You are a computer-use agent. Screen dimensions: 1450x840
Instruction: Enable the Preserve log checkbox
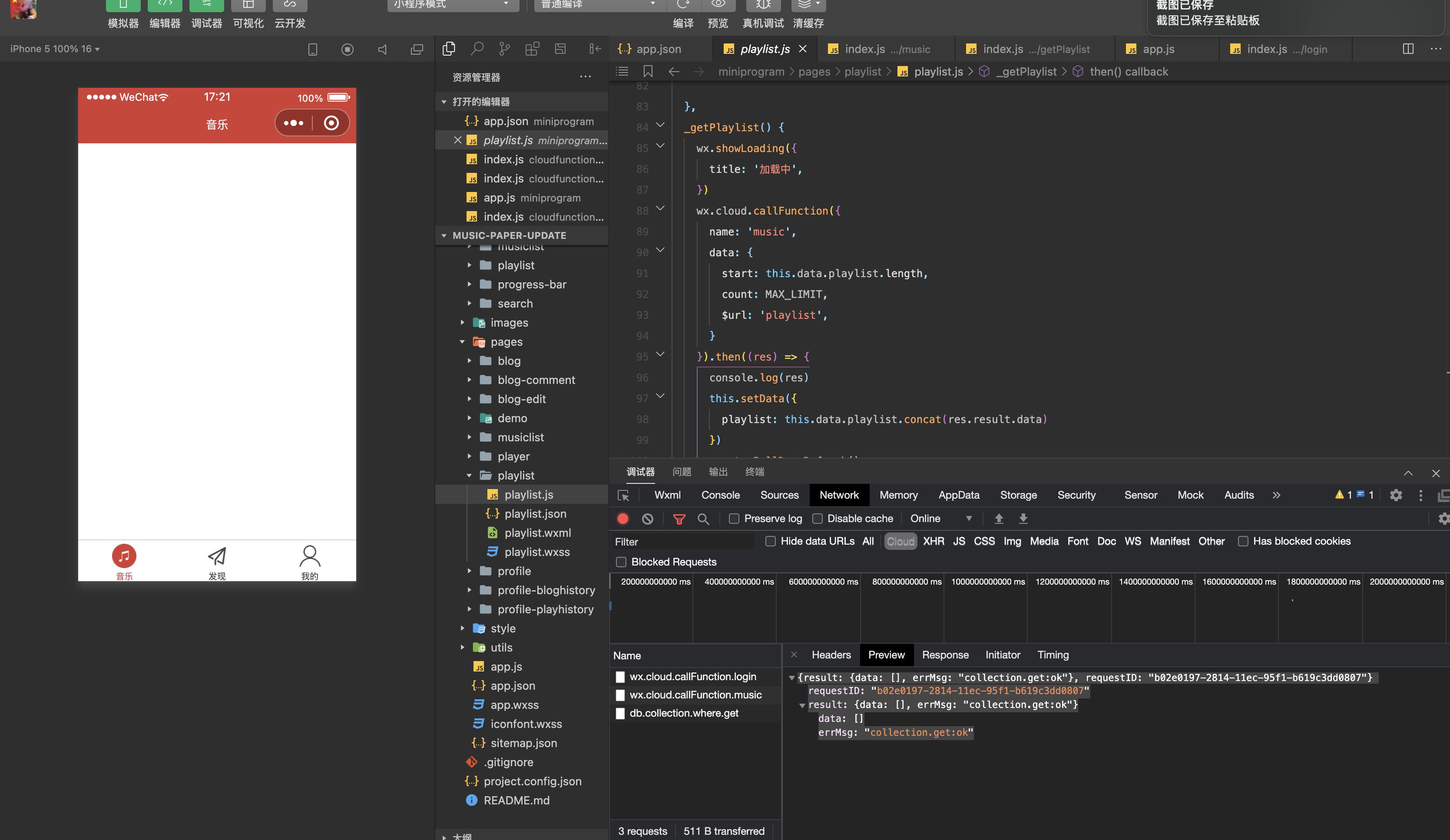click(734, 519)
